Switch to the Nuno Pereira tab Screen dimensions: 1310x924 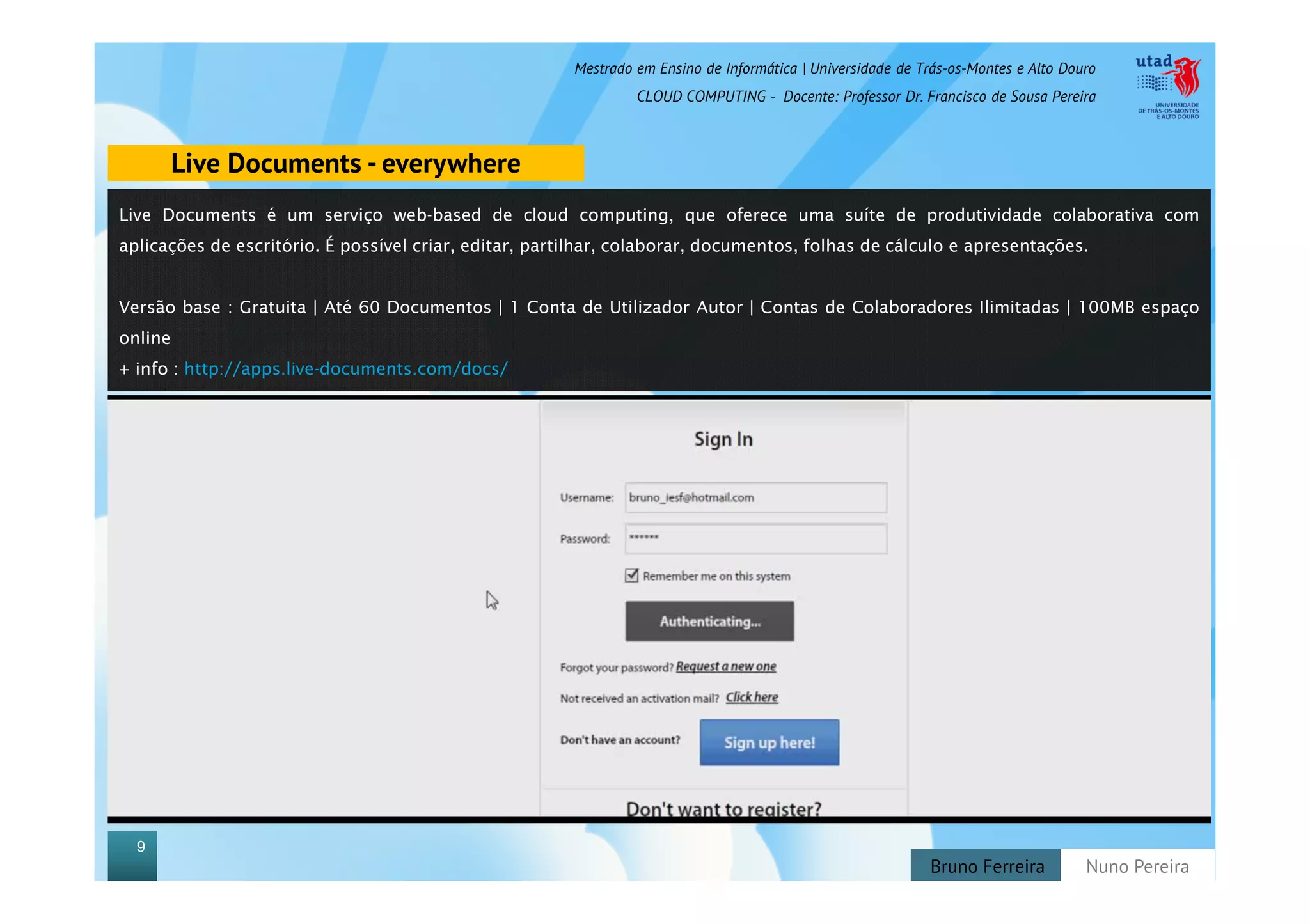pyautogui.click(x=1137, y=866)
